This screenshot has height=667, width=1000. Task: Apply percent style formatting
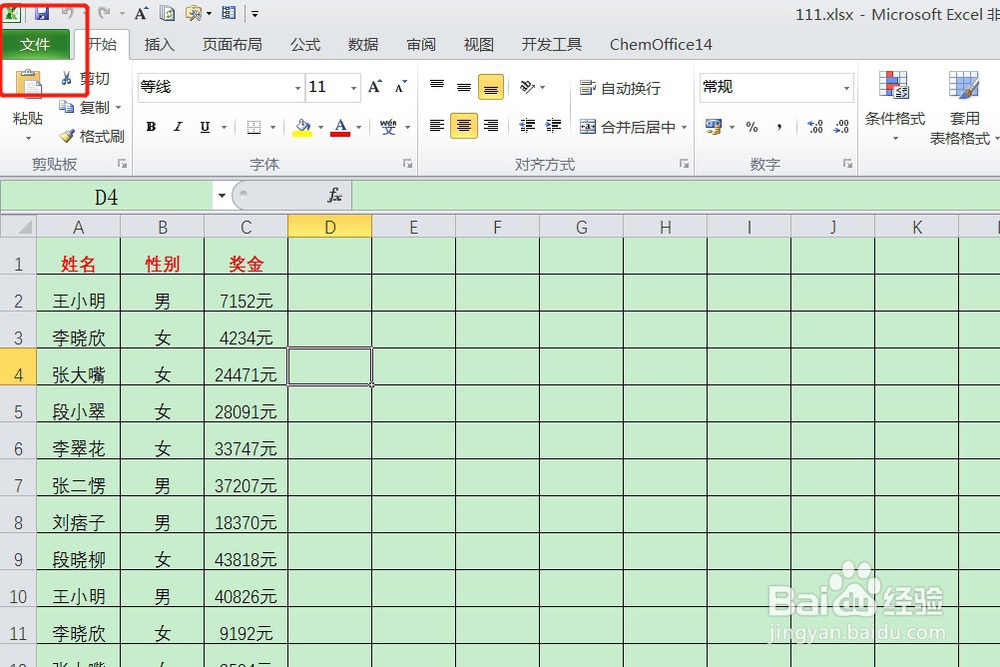point(752,127)
